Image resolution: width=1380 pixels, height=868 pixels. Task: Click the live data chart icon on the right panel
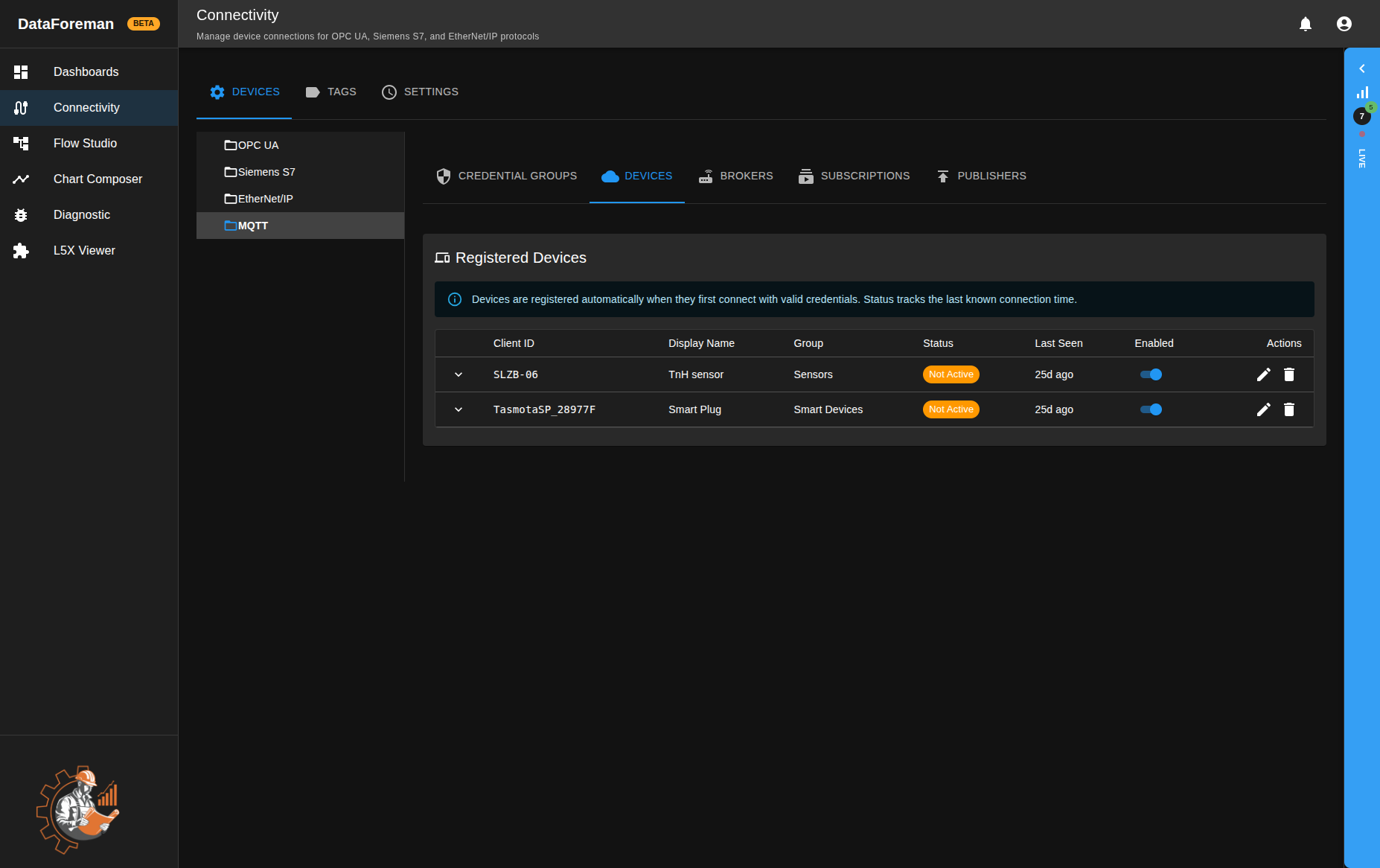coord(1363,92)
